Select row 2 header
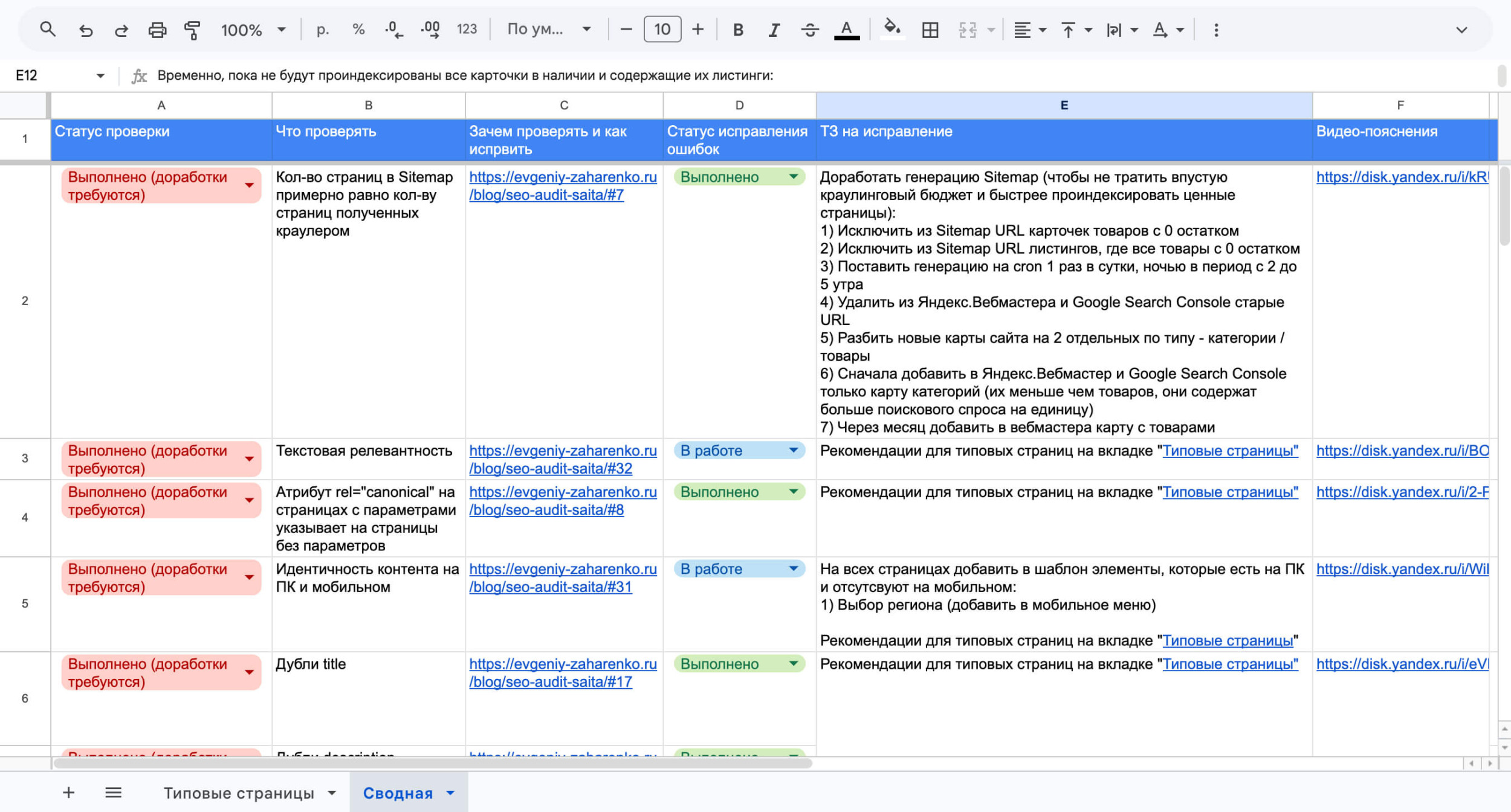 [25, 300]
